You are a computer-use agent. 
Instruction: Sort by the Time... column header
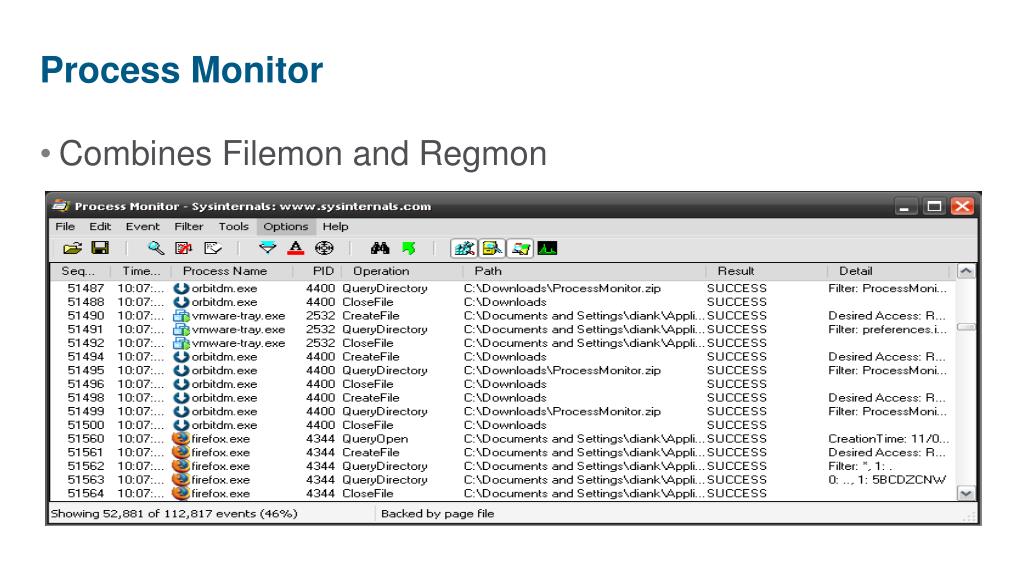pos(141,271)
